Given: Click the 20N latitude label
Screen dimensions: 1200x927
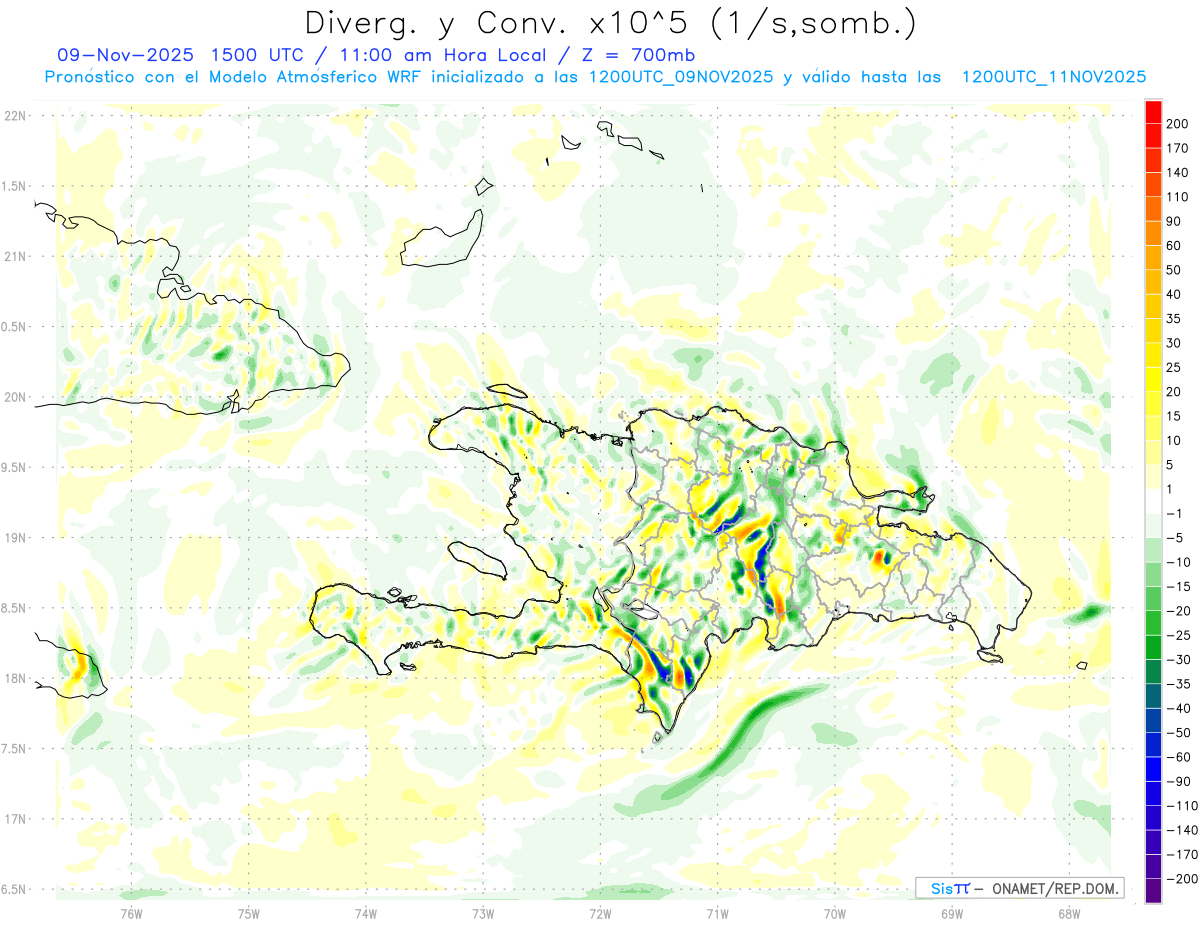Looking at the screenshot, I should click(x=14, y=397).
